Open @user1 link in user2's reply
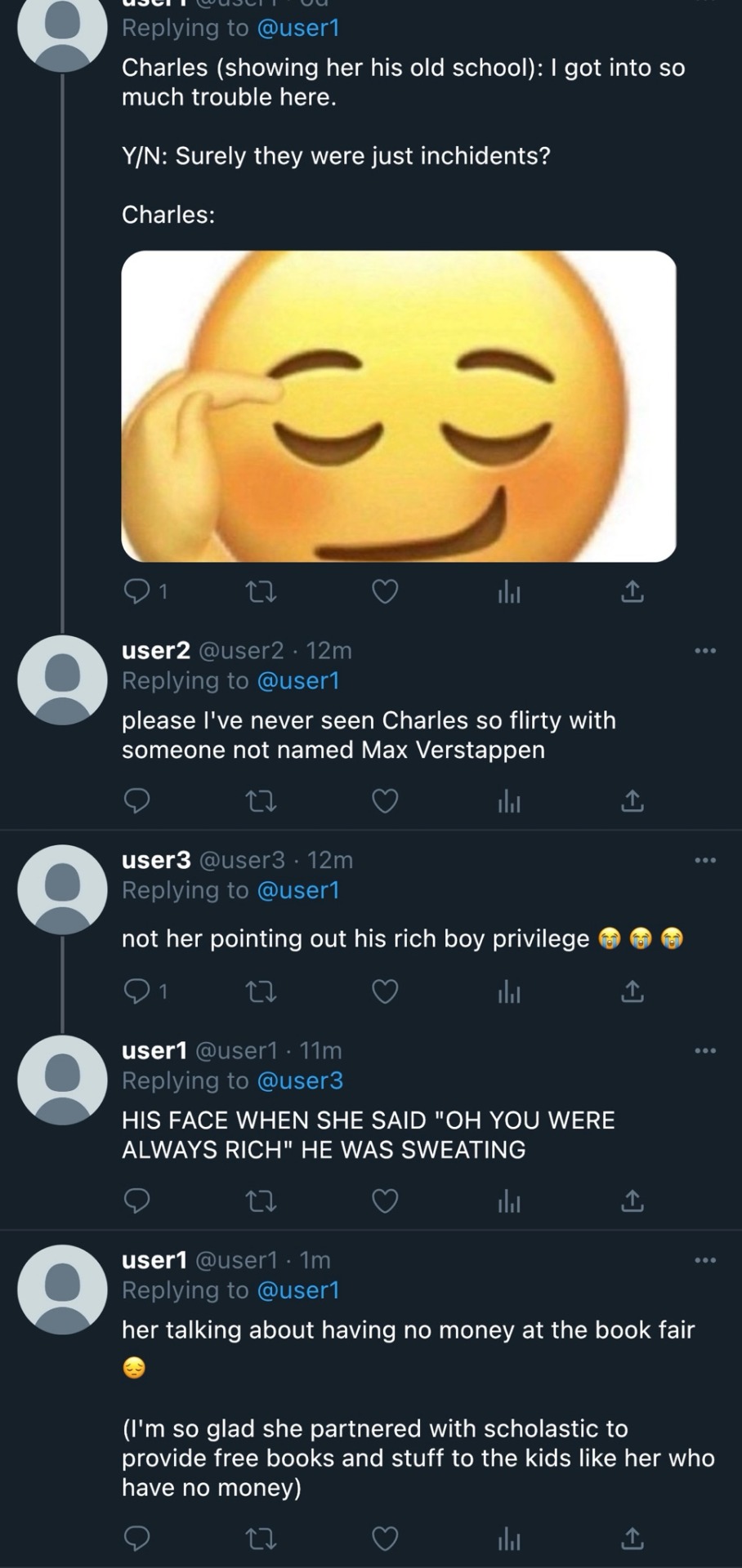This screenshot has height=1568, width=742. click(298, 680)
